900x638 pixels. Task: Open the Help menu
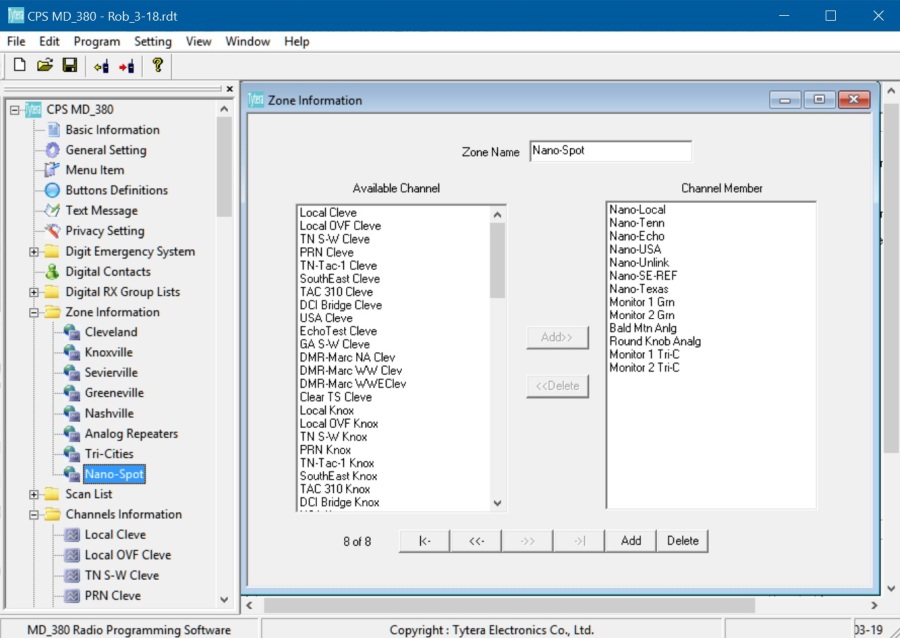pos(296,41)
